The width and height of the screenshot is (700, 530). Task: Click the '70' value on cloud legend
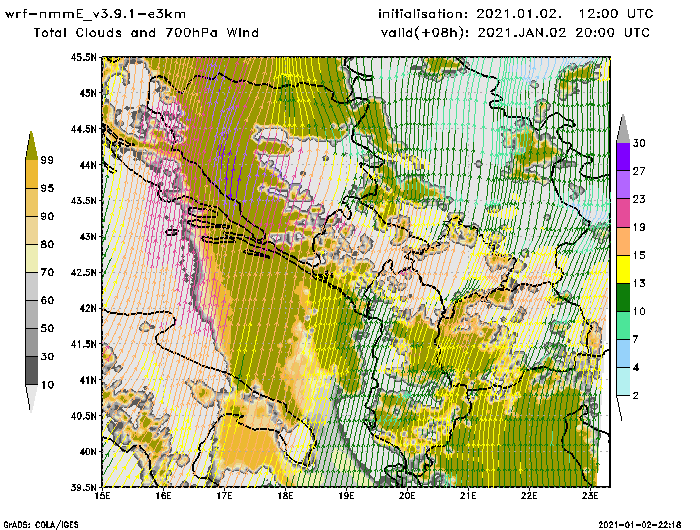(47, 272)
